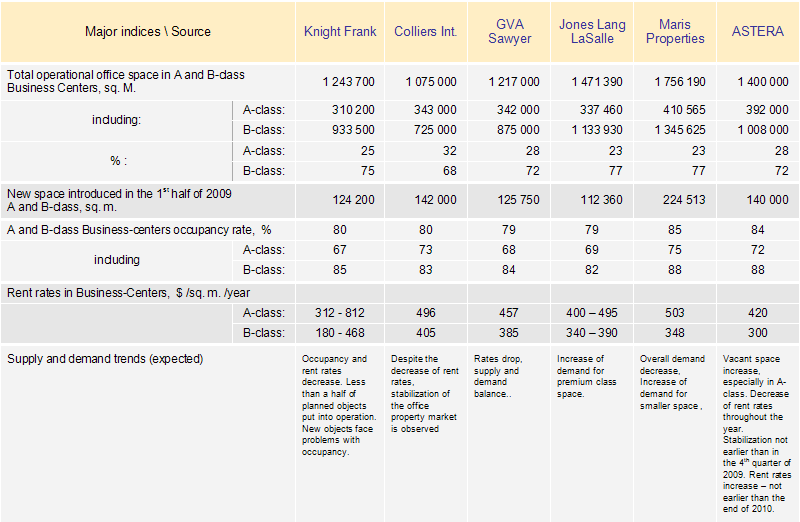Select A-class rent rate 457

509,313
